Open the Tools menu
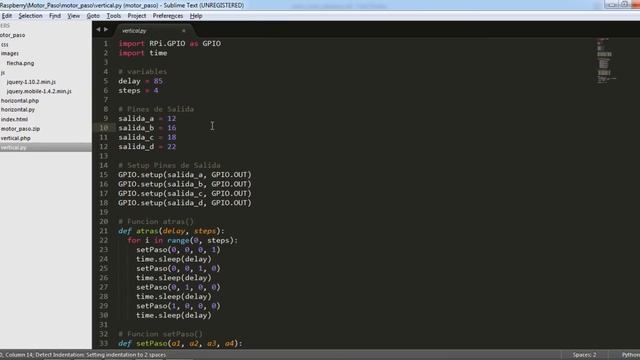 point(113,16)
